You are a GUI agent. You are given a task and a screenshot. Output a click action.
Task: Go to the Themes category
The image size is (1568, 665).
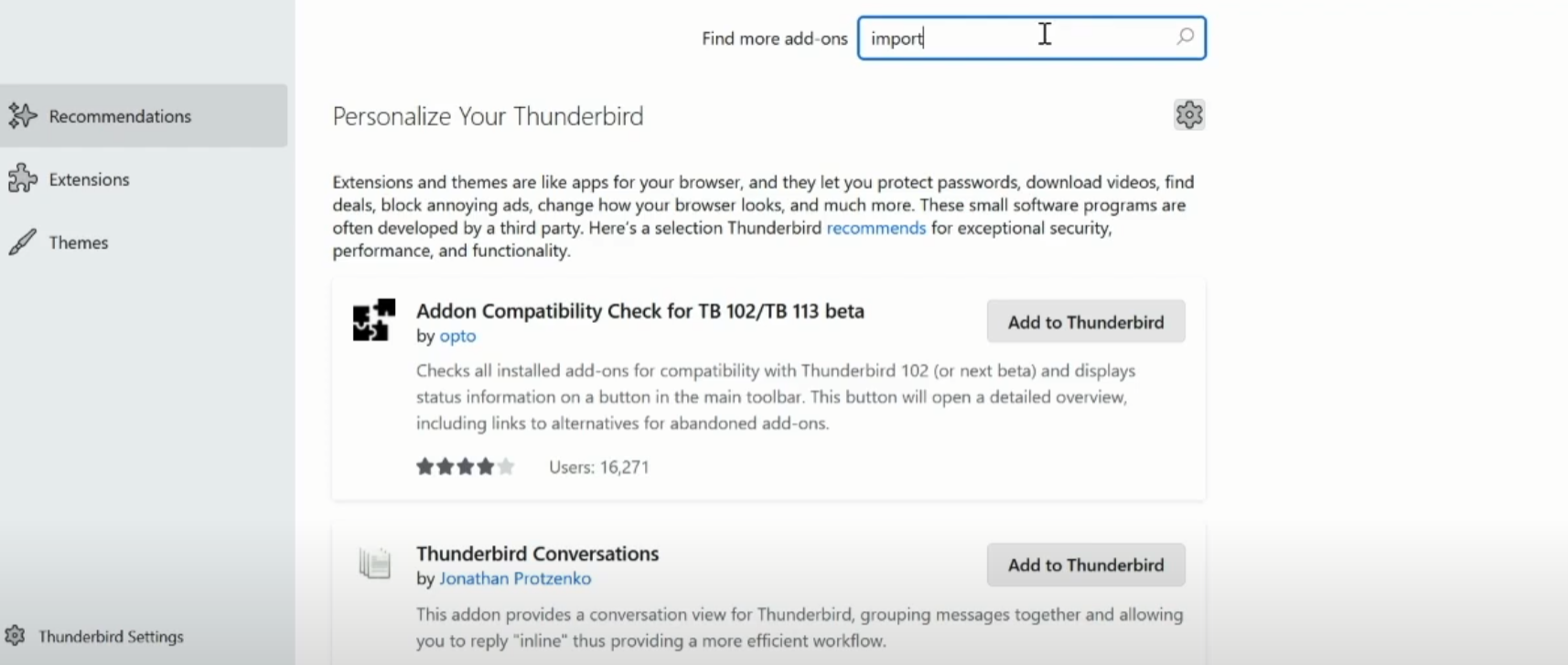(79, 242)
